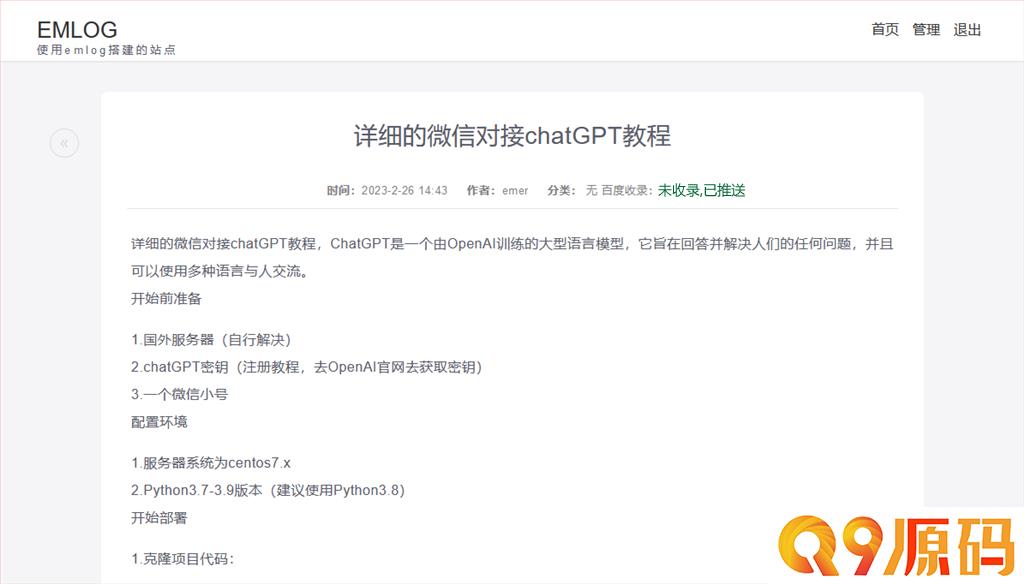Click the subtitle 使用emlog搭建的站点
Viewport: 1024px width, 584px height.
pos(106,50)
